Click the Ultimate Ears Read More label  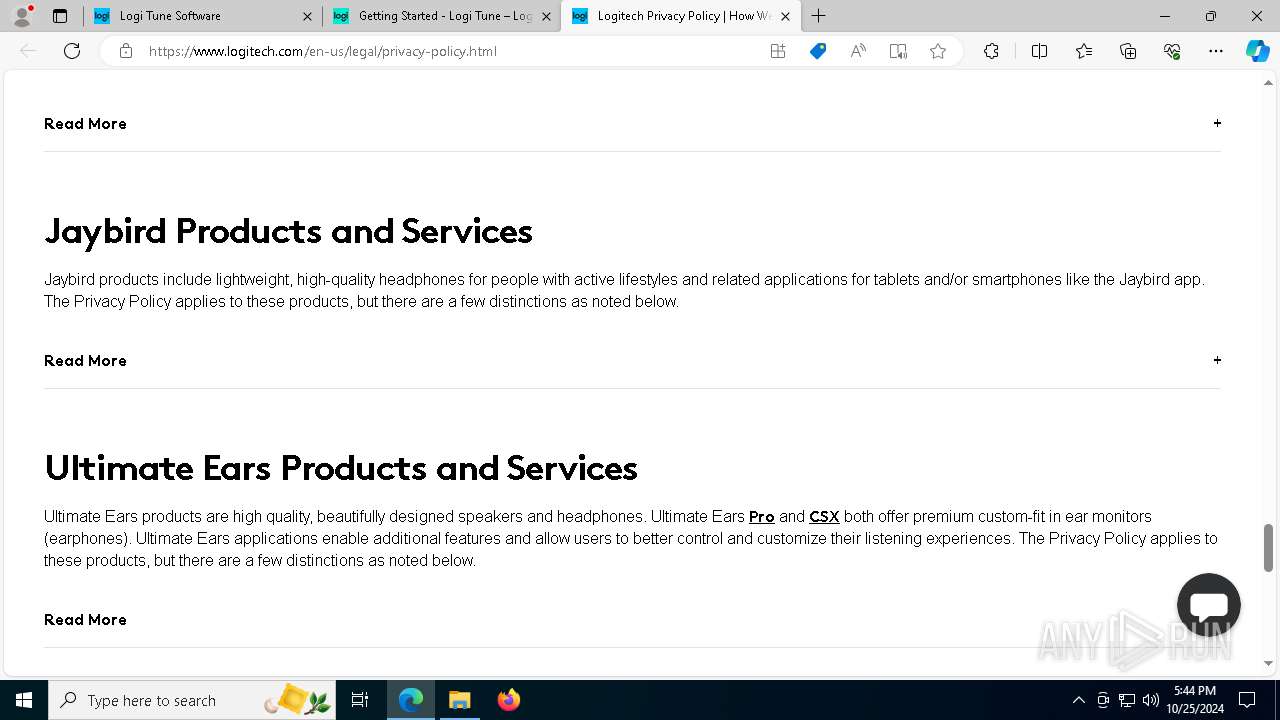[x=85, y=620]
